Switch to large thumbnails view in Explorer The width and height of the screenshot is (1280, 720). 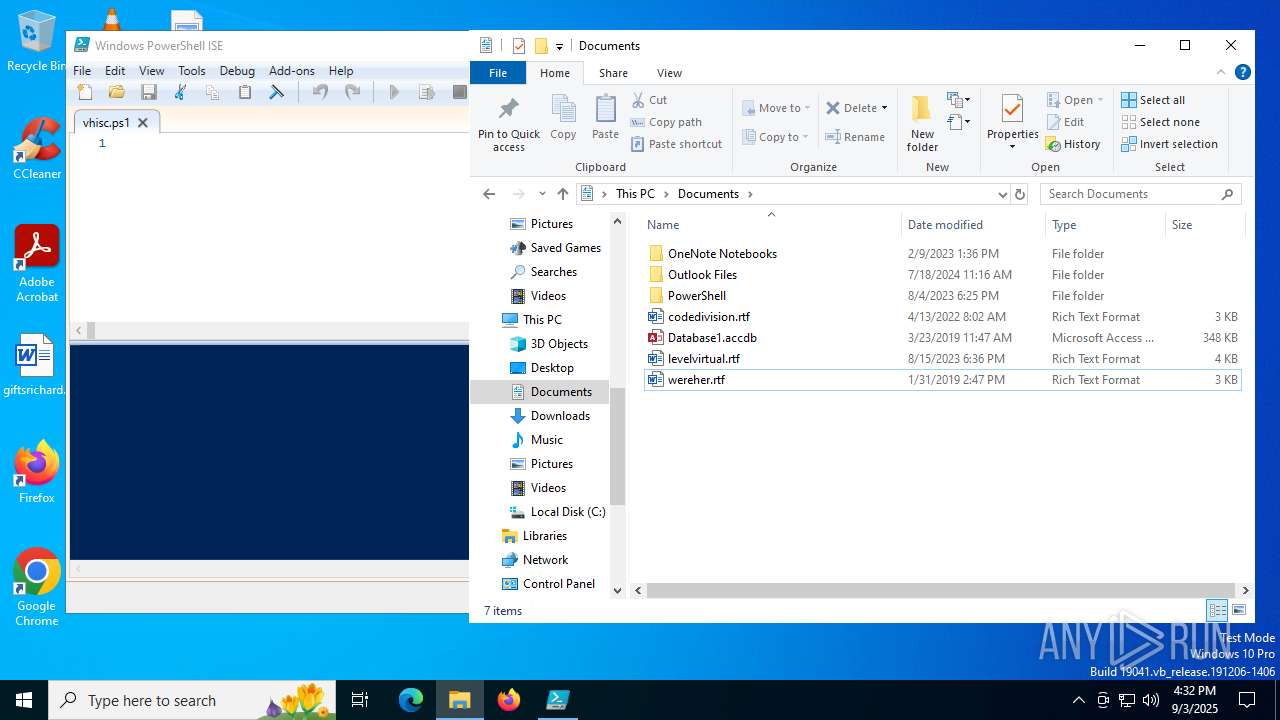[1239, 610]
